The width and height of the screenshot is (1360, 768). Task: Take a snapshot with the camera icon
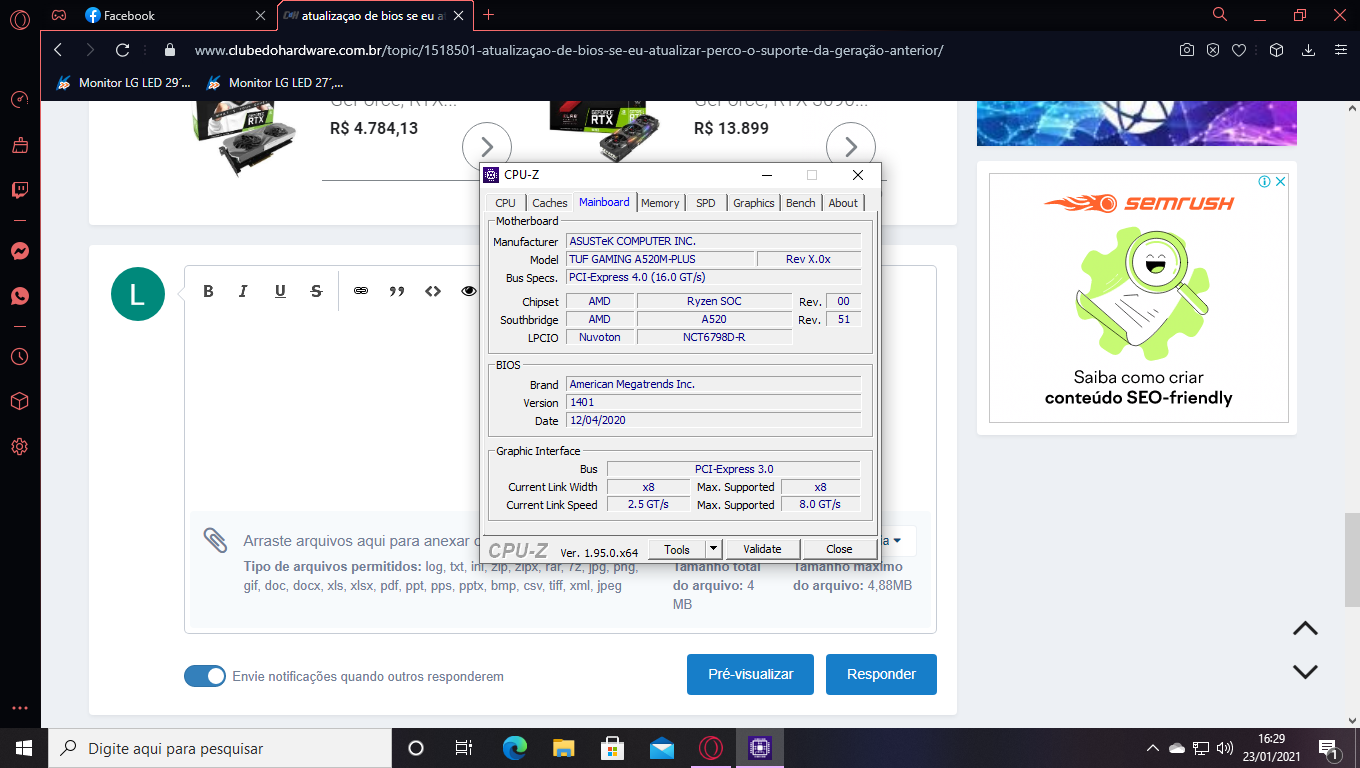1187,50
